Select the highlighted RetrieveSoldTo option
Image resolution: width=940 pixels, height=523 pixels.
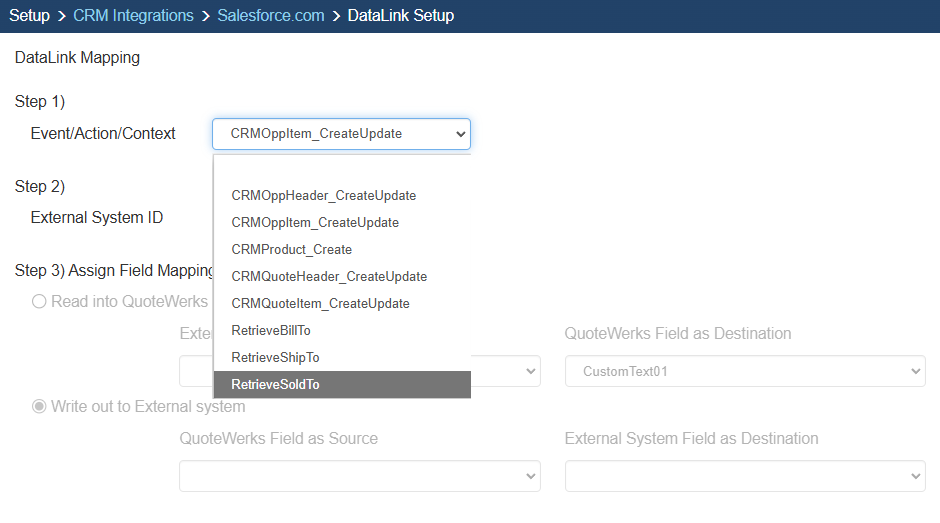click(x=275, y=385)
